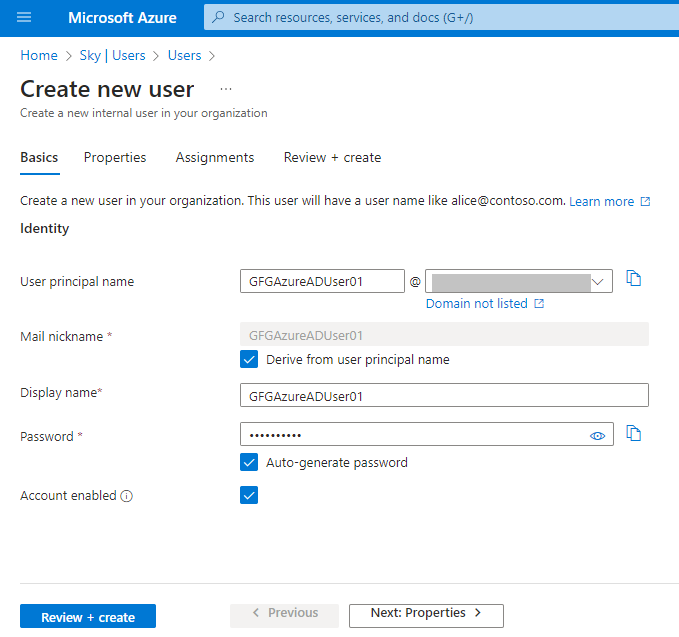Open the ellipsis menu beside Create new user

(x=225, y=89)
